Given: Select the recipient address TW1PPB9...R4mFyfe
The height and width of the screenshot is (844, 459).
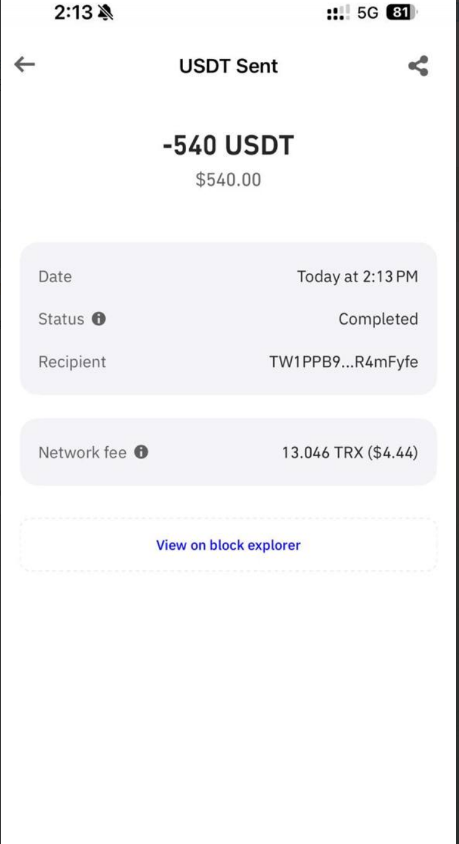Looking at the screenshot, I should 343,362.
